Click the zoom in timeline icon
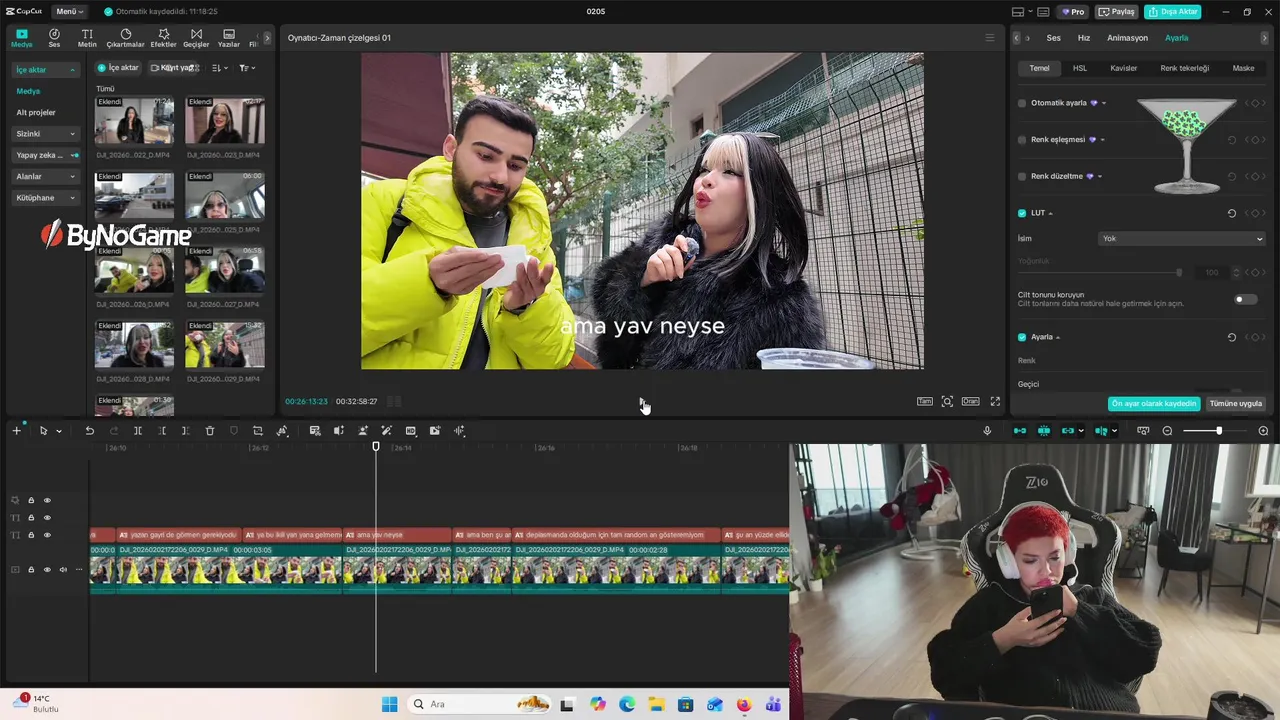The height and width of the screenshot is (720, 1280). (x=1263, y=431)
